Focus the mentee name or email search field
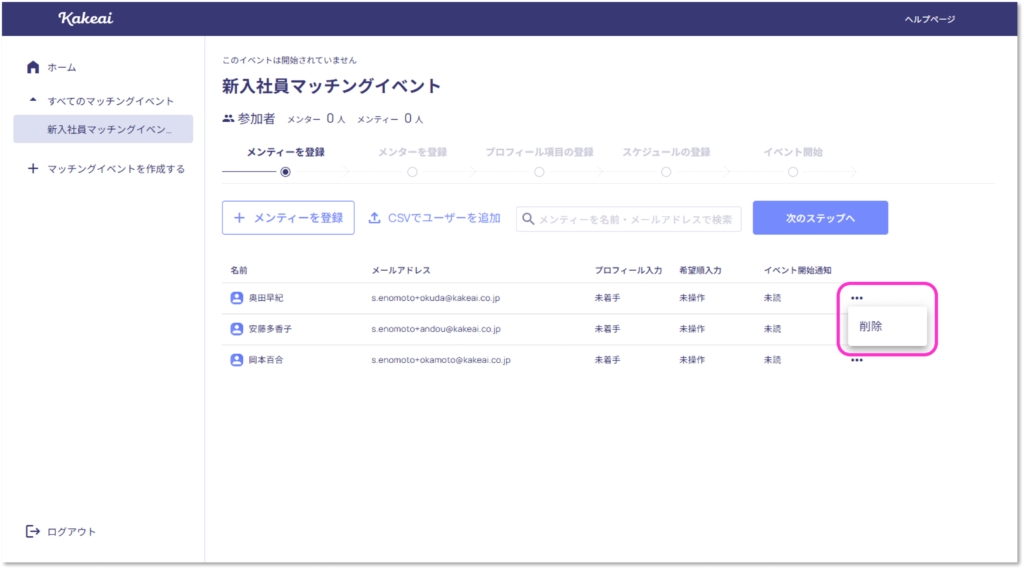 [637, 219]
